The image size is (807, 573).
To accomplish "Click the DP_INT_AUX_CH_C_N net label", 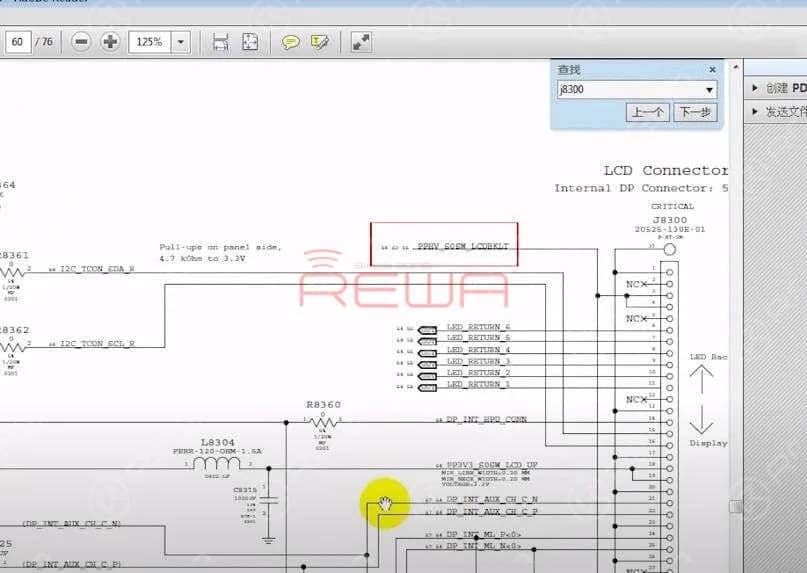I will 492,499.
